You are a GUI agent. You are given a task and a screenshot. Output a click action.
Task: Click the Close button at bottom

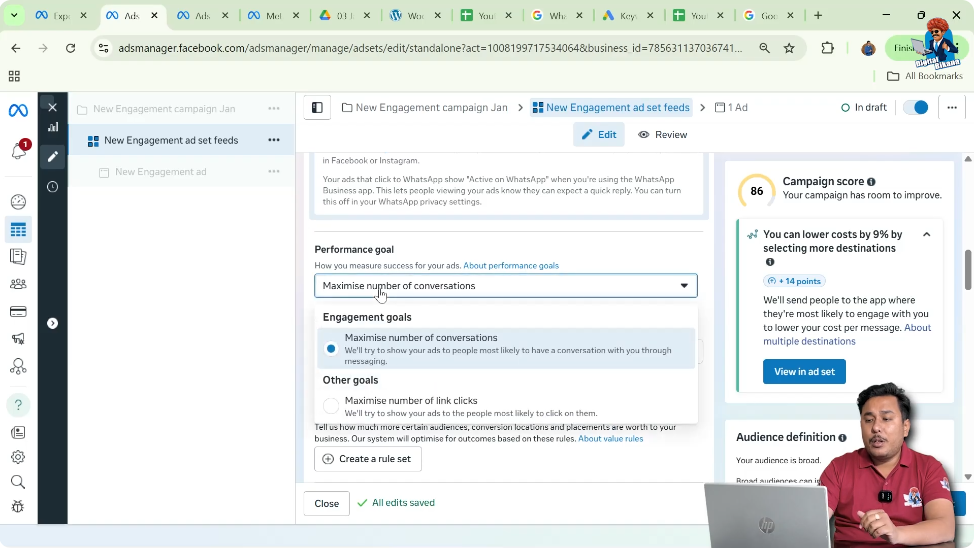326,504
